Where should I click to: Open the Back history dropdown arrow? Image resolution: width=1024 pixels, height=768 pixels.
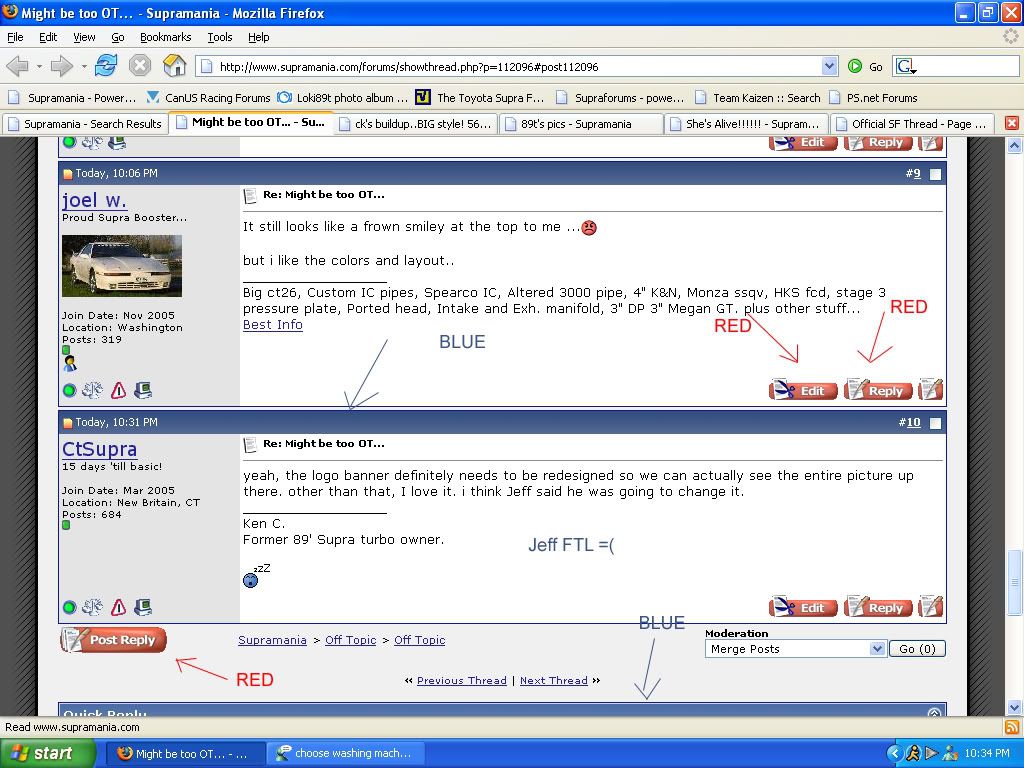pos(39,66)
